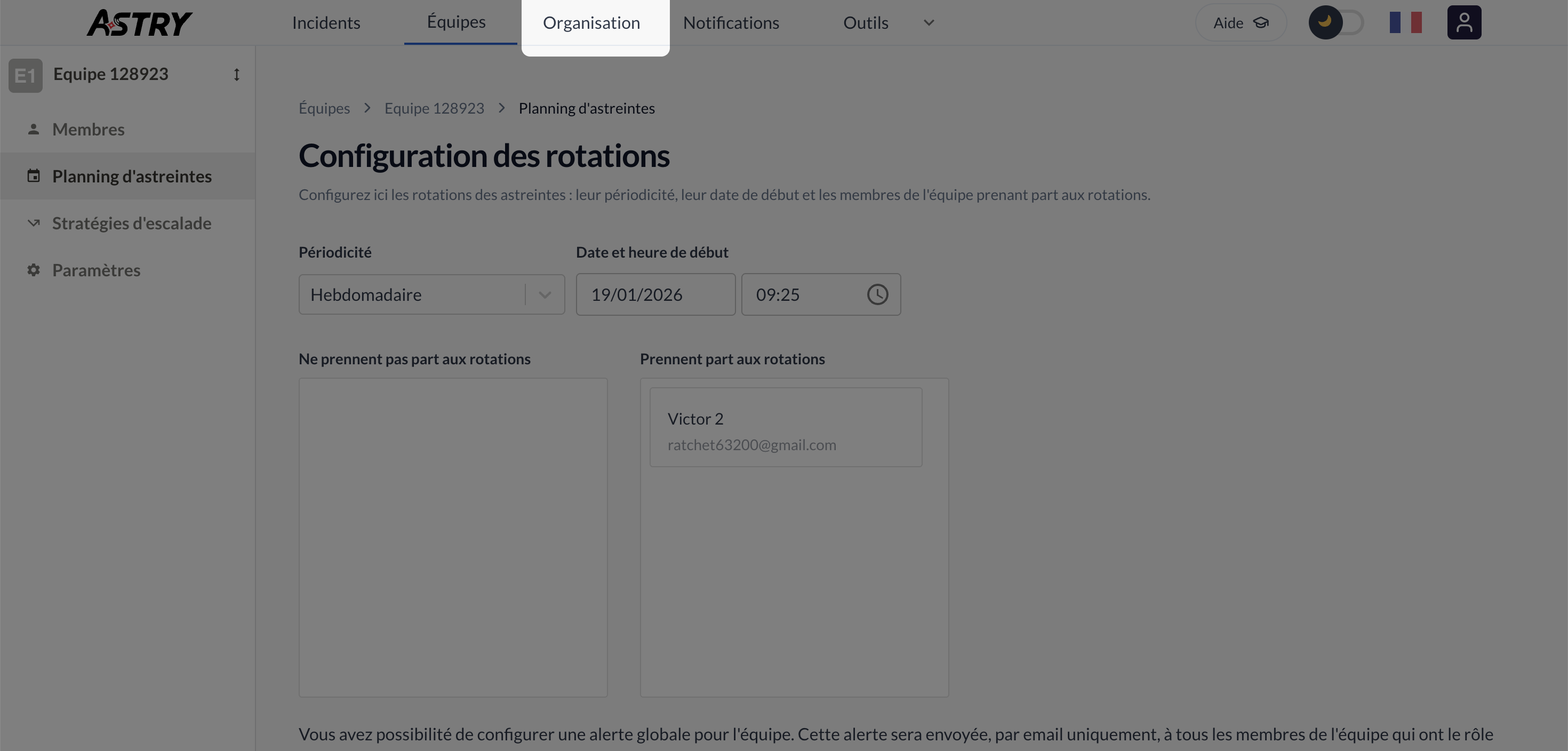Screen dimensions: 1568x751
Task: Go to the Notifications tab
Action: pos(731,23)
